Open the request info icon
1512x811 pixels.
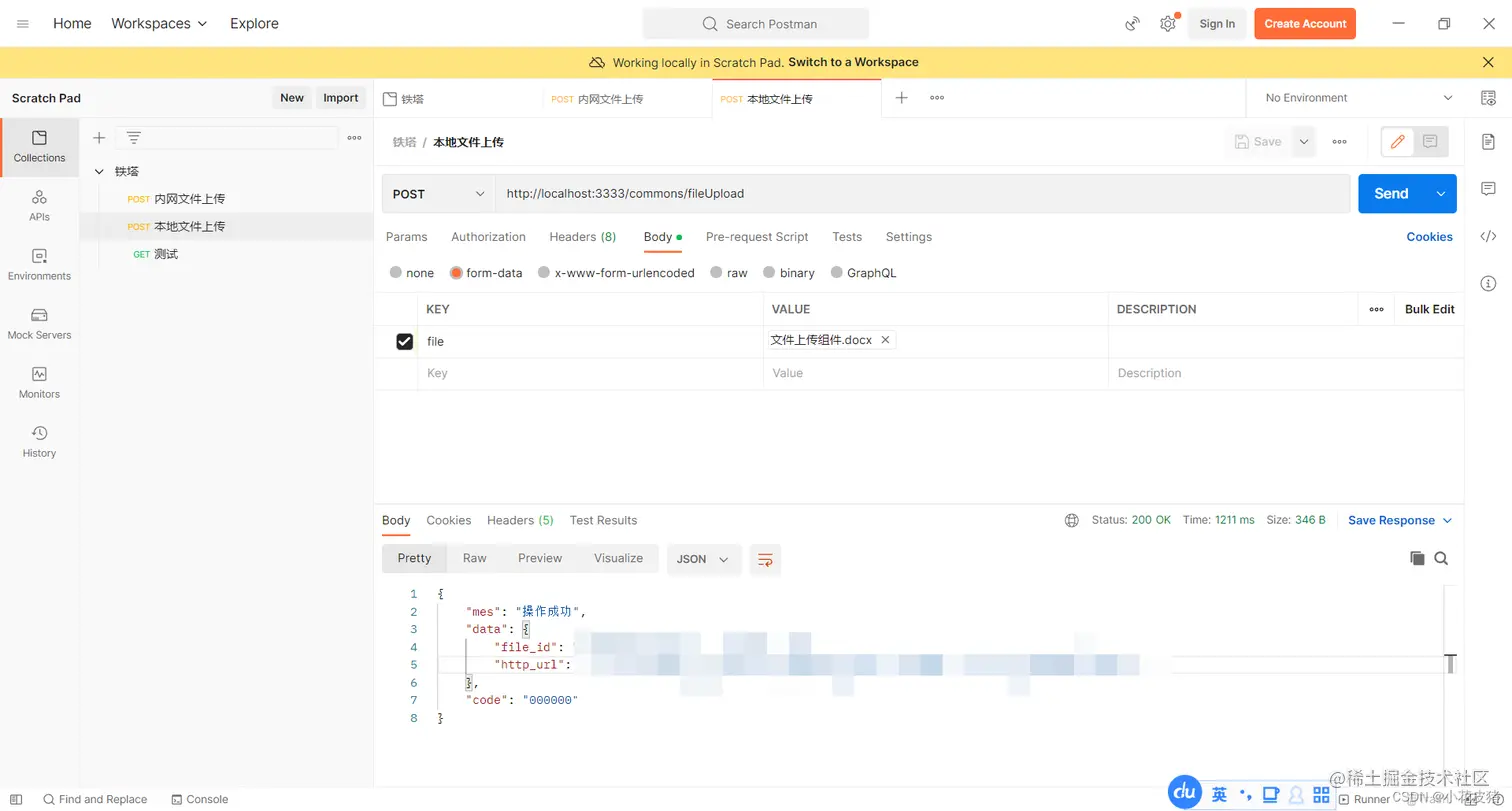pos(1488,284)
